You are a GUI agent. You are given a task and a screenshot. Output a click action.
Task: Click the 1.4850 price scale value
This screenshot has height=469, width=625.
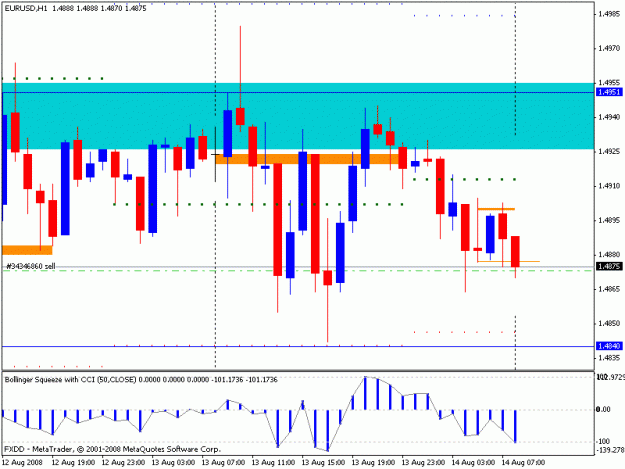point(609,323)
